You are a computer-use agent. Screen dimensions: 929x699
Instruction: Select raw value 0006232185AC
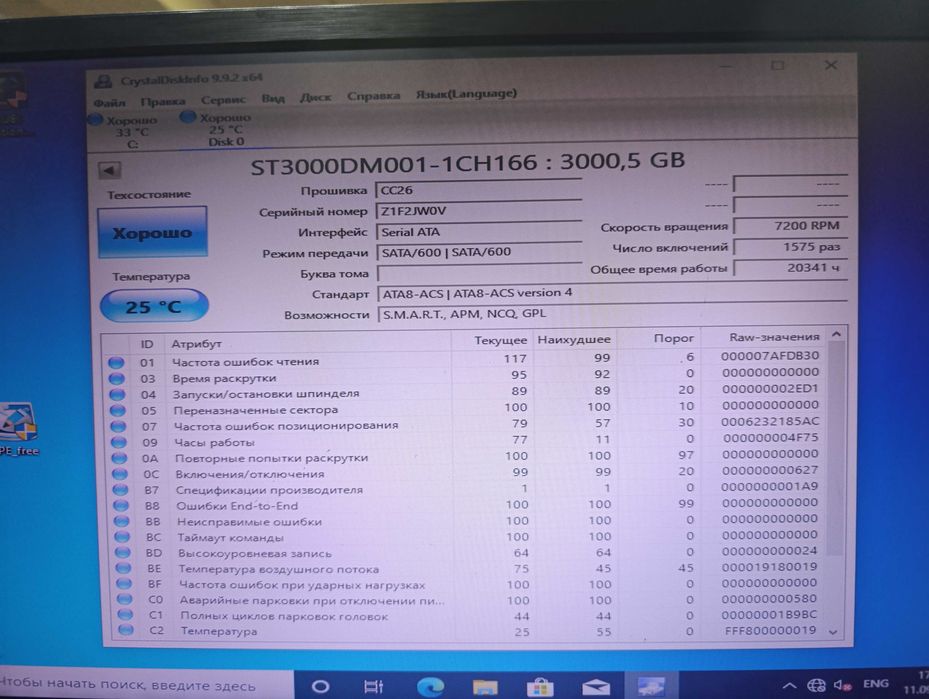click(770, 422)
